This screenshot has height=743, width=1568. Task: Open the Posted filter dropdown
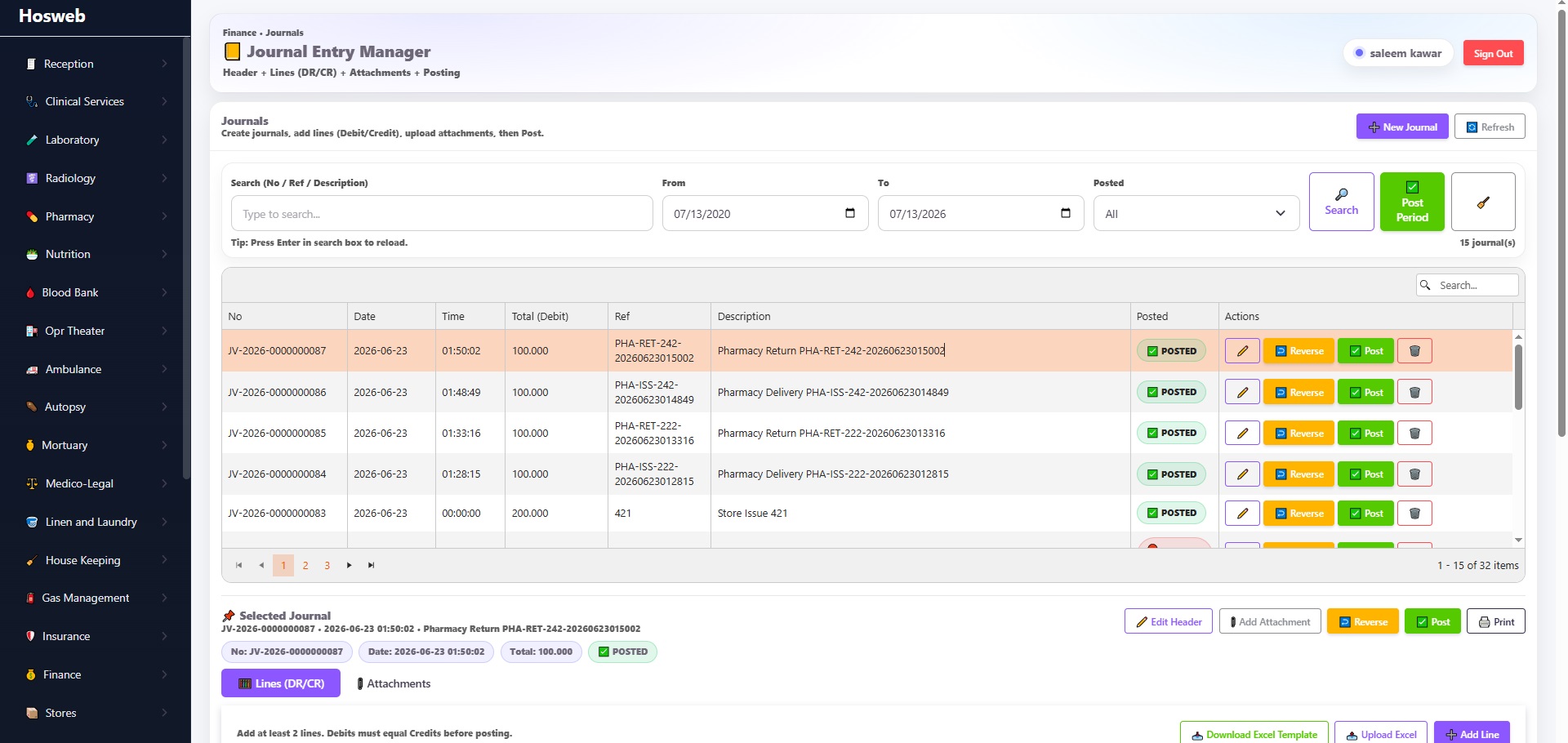[1196, 213]
